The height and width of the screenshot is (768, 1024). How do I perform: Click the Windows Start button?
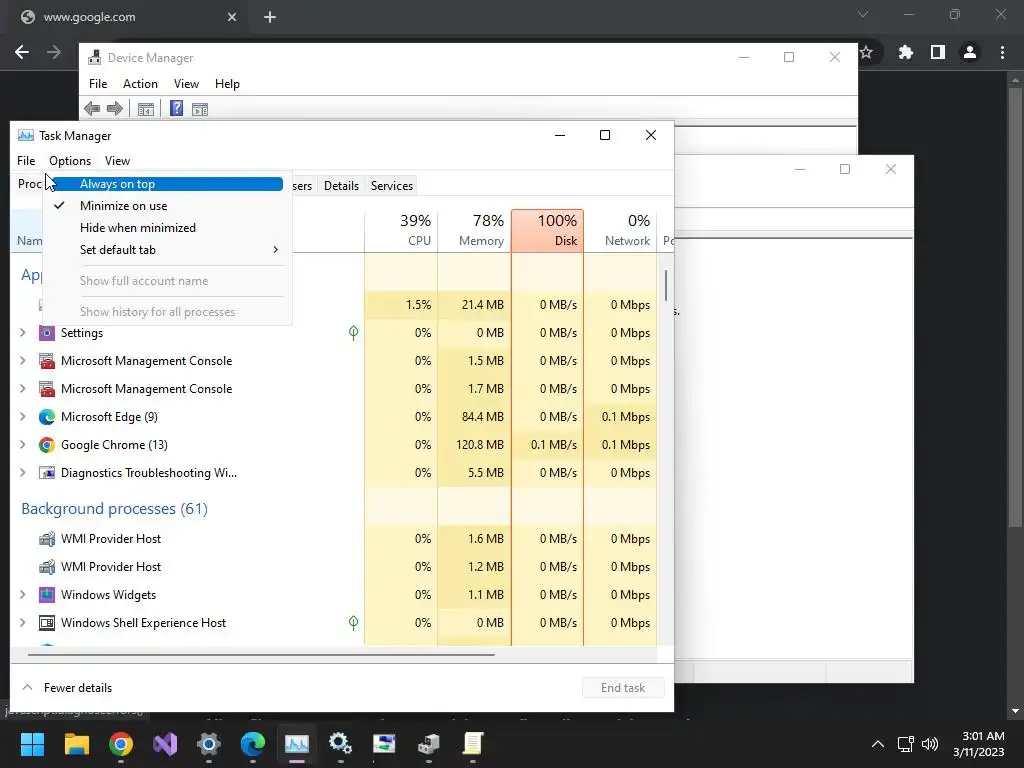pyautogui.click(x=32, y=744)
